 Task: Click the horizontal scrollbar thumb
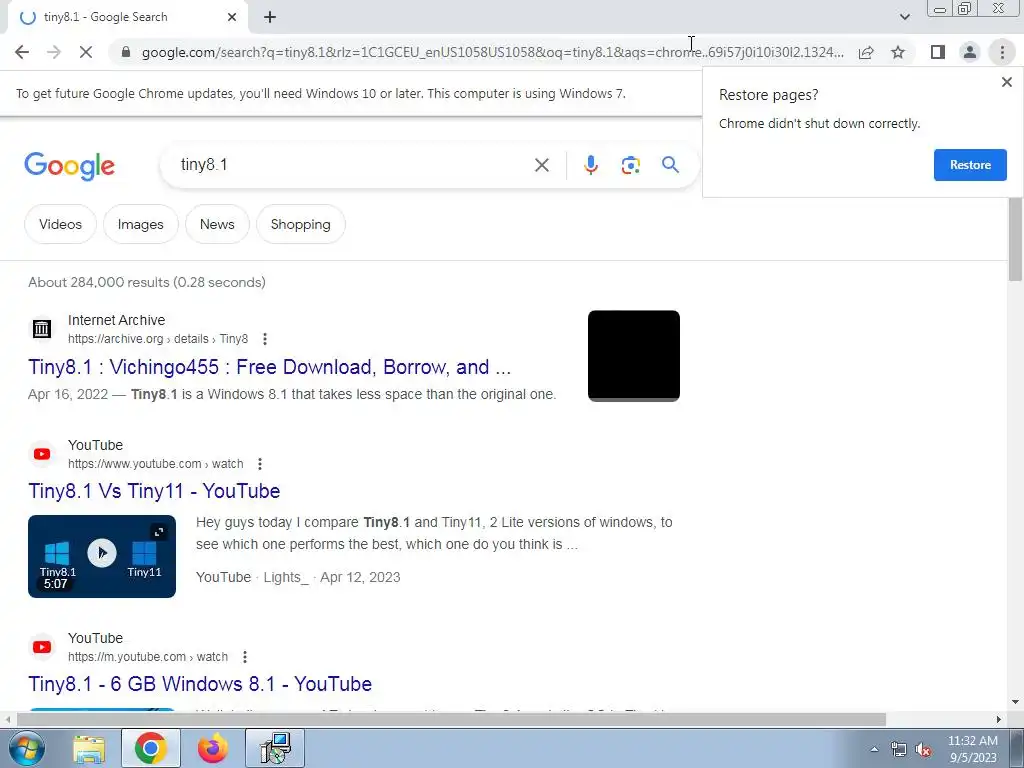point(451,719)
